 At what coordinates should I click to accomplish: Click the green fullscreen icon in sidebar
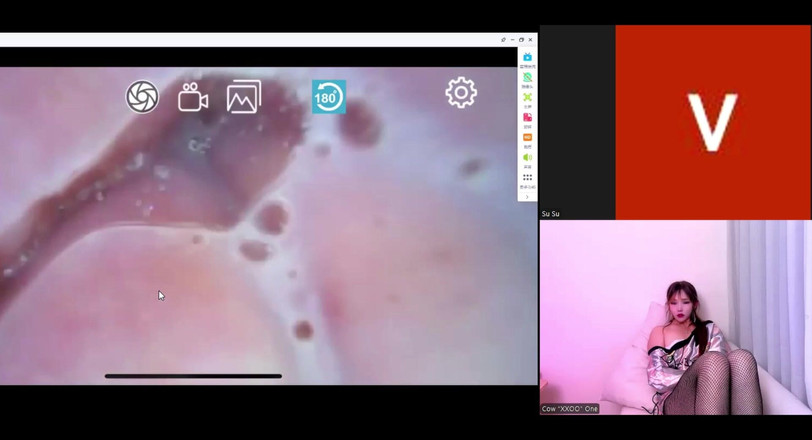pos(527,98)
